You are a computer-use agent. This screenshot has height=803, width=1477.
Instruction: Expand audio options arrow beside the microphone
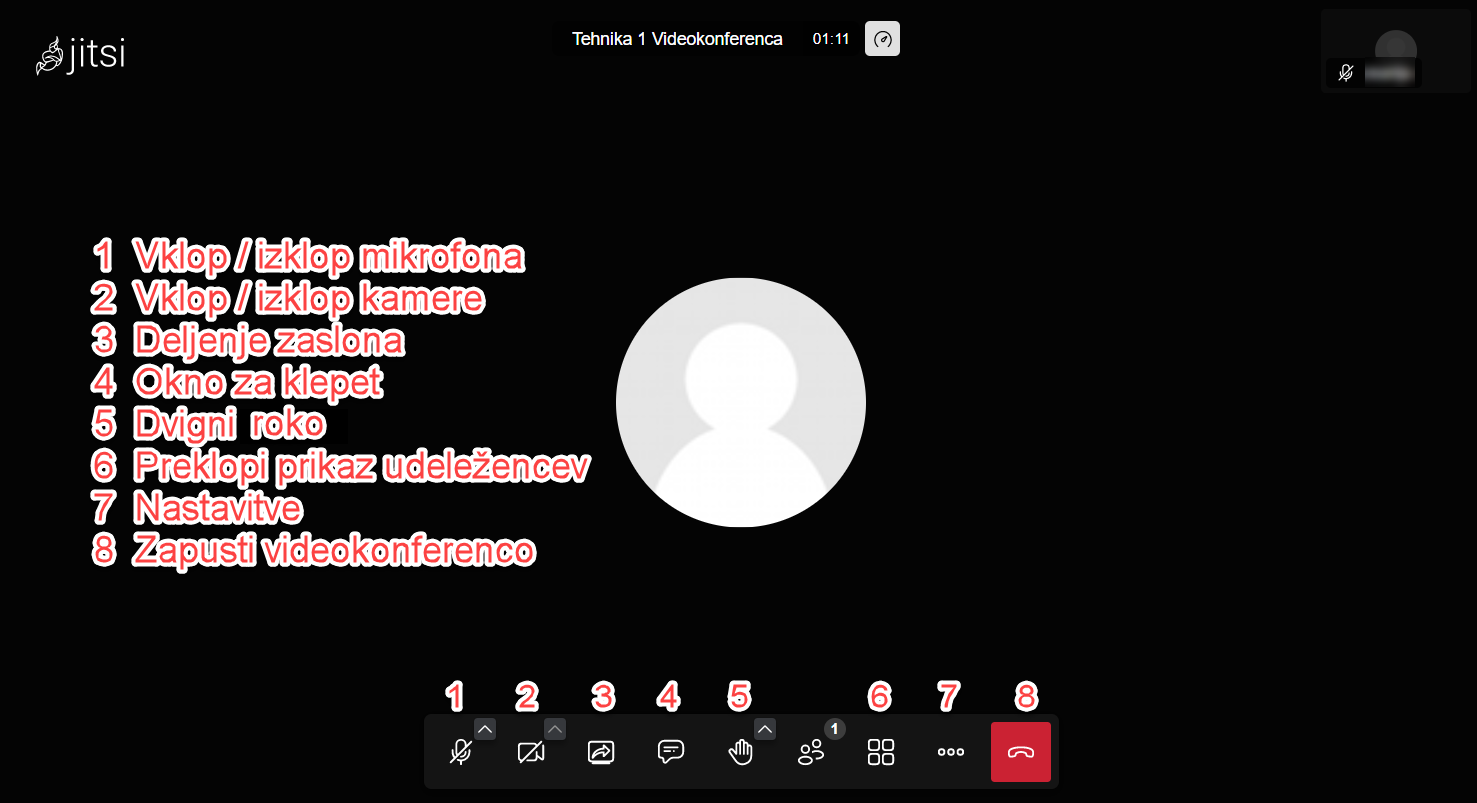485,729
